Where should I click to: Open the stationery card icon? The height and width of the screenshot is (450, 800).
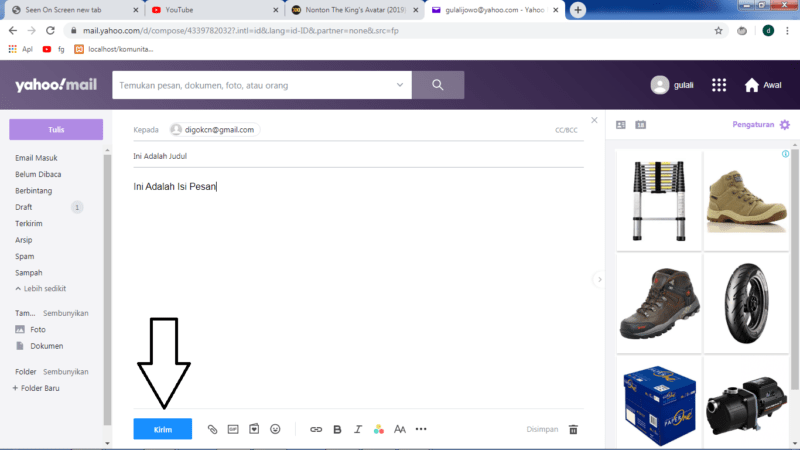254,429
